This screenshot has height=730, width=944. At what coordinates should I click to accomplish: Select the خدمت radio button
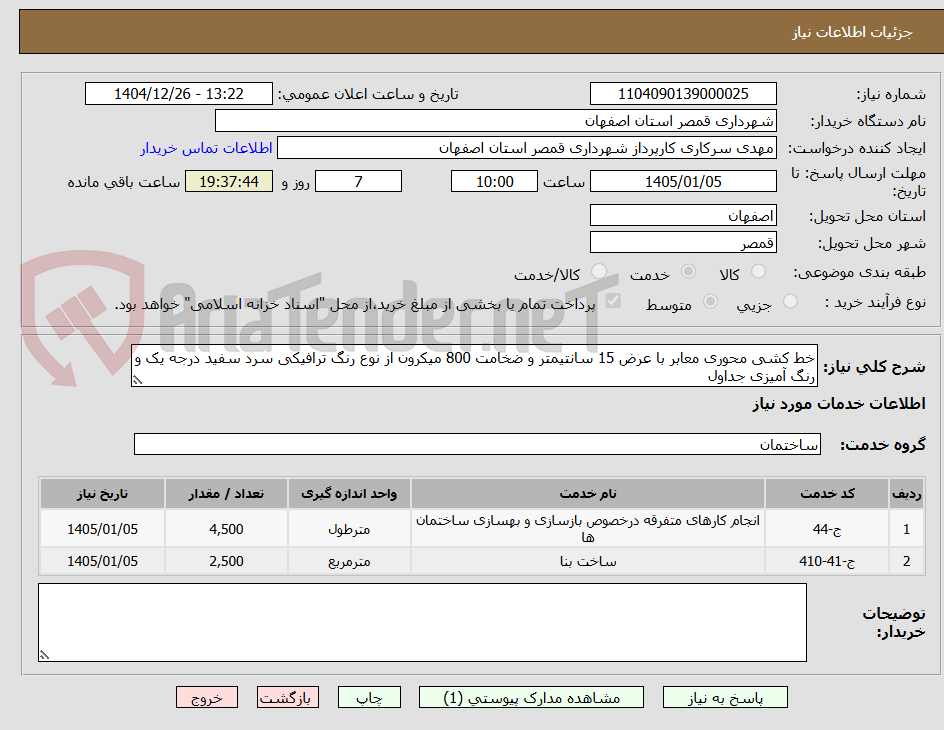[688, 272]
